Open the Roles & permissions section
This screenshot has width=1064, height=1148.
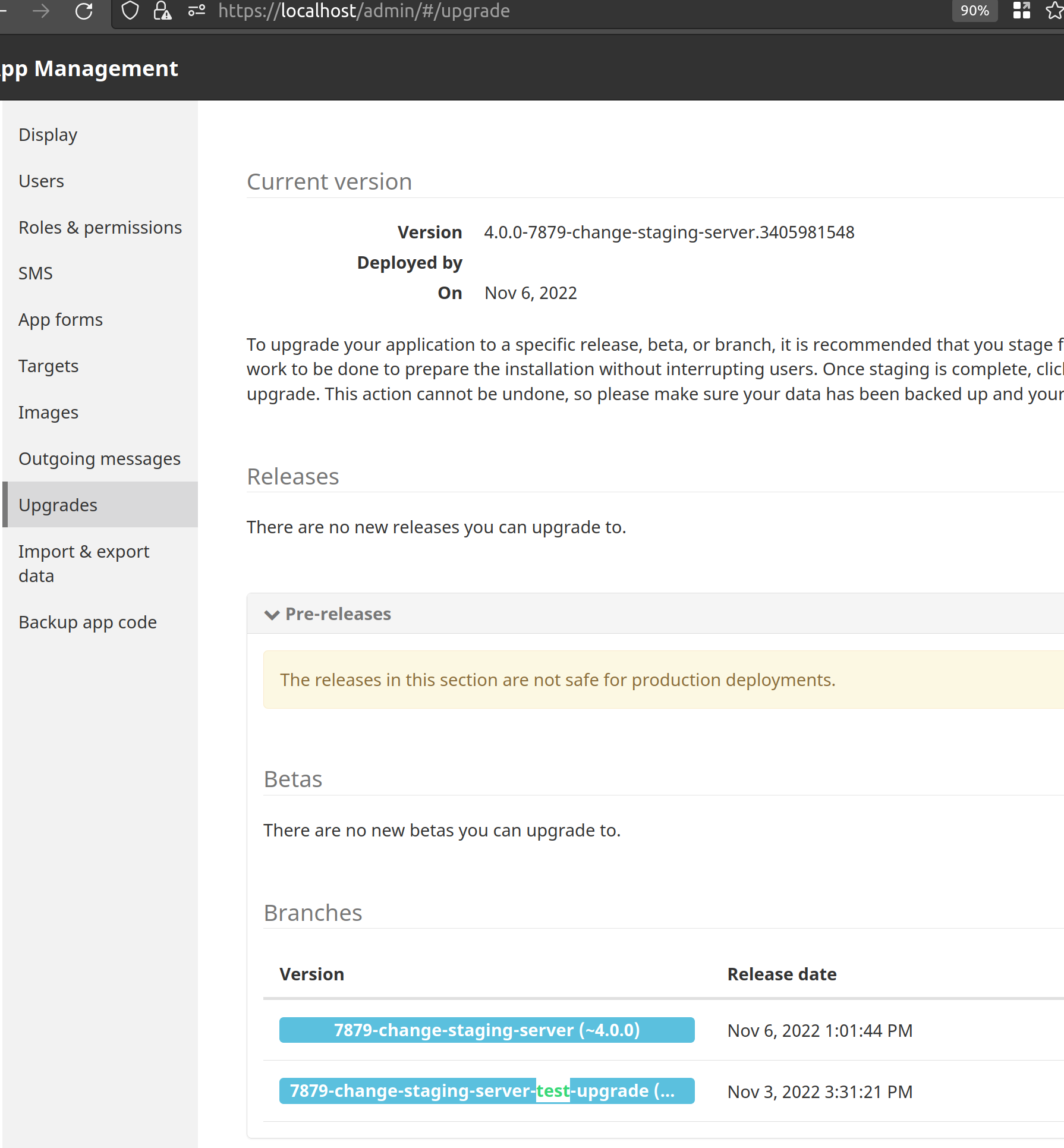point(100,227)
